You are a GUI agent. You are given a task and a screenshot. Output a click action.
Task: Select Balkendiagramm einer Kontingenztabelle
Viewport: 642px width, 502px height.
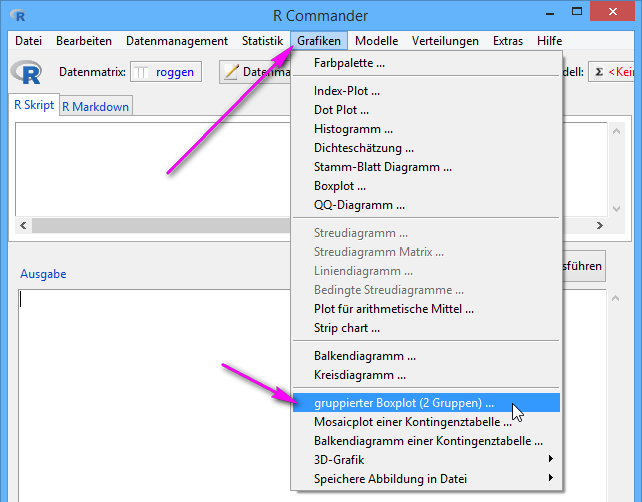click(426, 441)
